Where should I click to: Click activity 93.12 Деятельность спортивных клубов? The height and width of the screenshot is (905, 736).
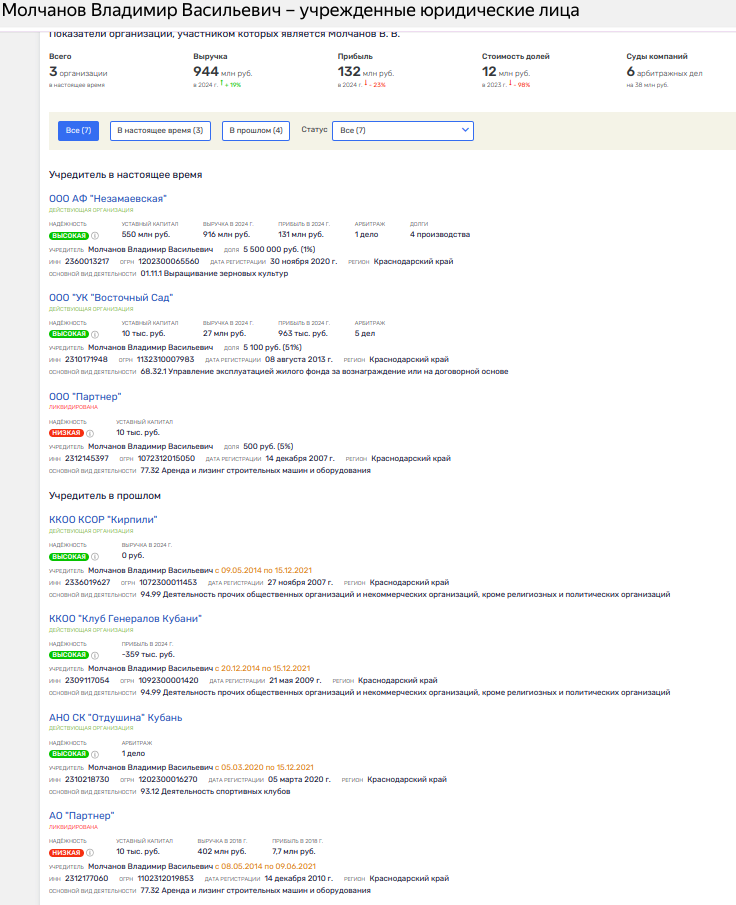pyautogui.click(x=215, y=792)
